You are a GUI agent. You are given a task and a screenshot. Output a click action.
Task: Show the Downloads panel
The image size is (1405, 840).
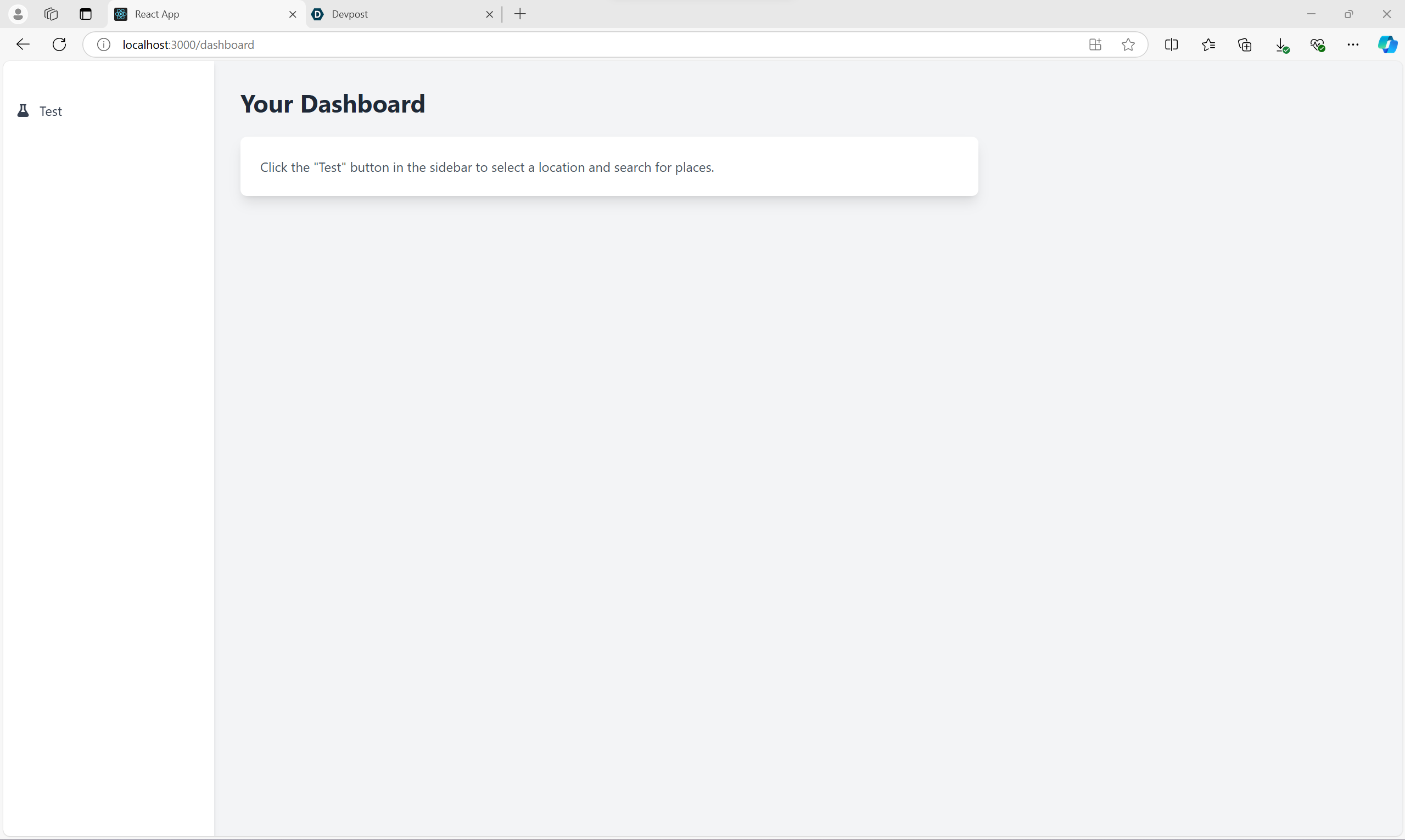click(1281, 45)
